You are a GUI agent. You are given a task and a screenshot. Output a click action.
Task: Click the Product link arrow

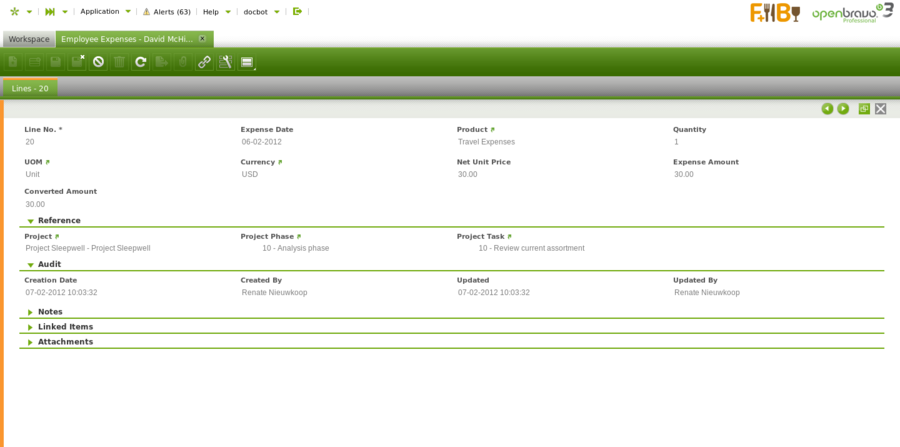coord(493,130)
